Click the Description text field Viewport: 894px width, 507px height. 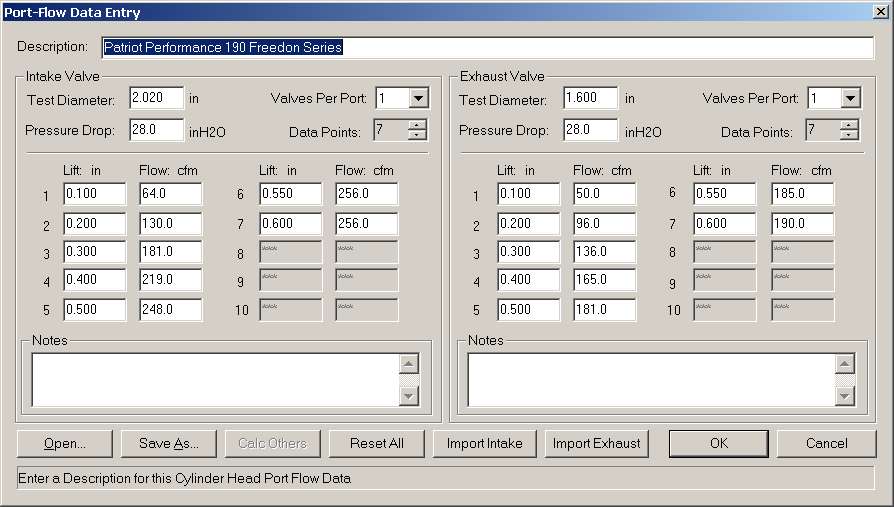488,47
